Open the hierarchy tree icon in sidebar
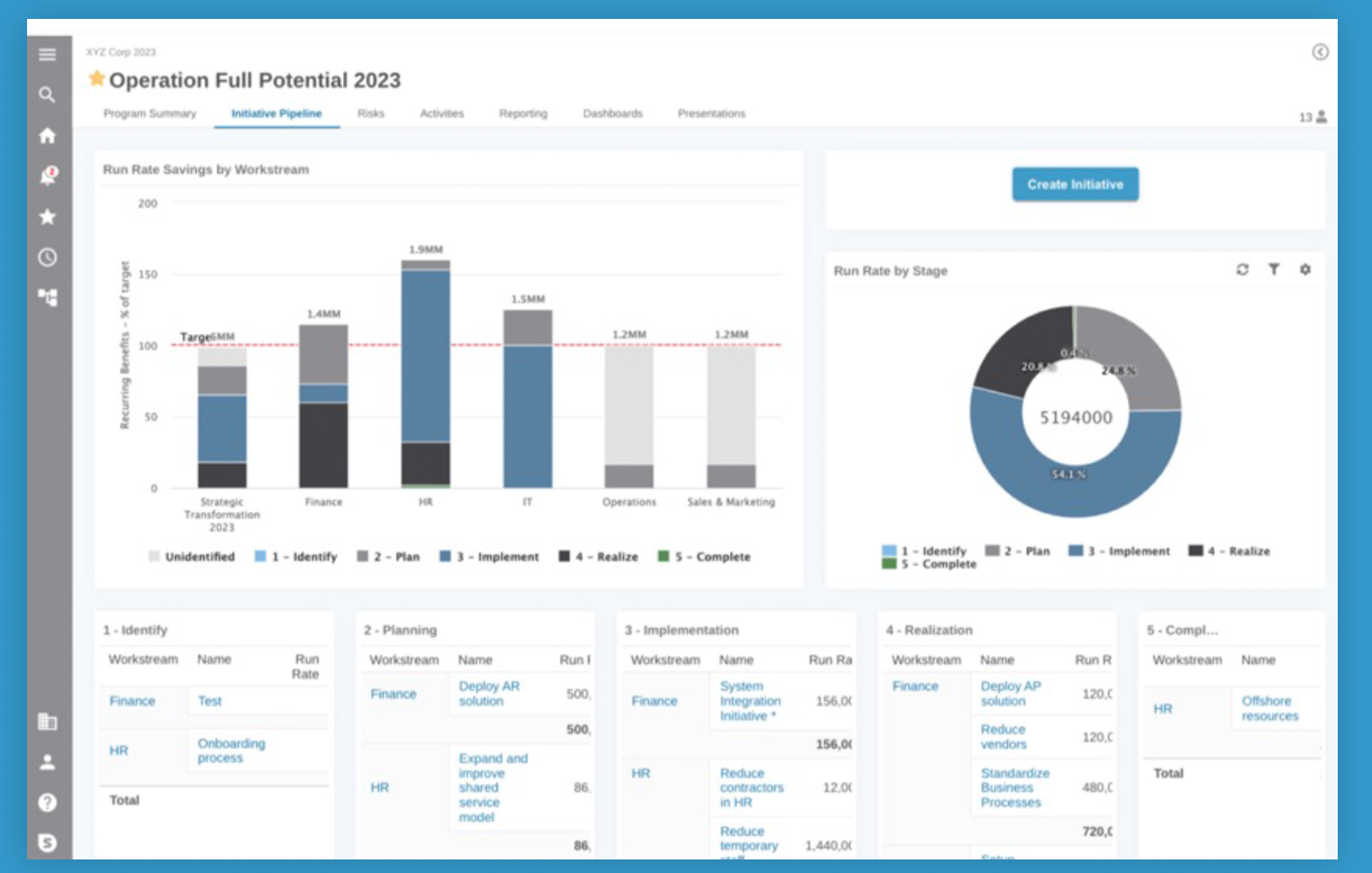The height and width of the screenshot is (873, 1372). (x=47, y=297)
